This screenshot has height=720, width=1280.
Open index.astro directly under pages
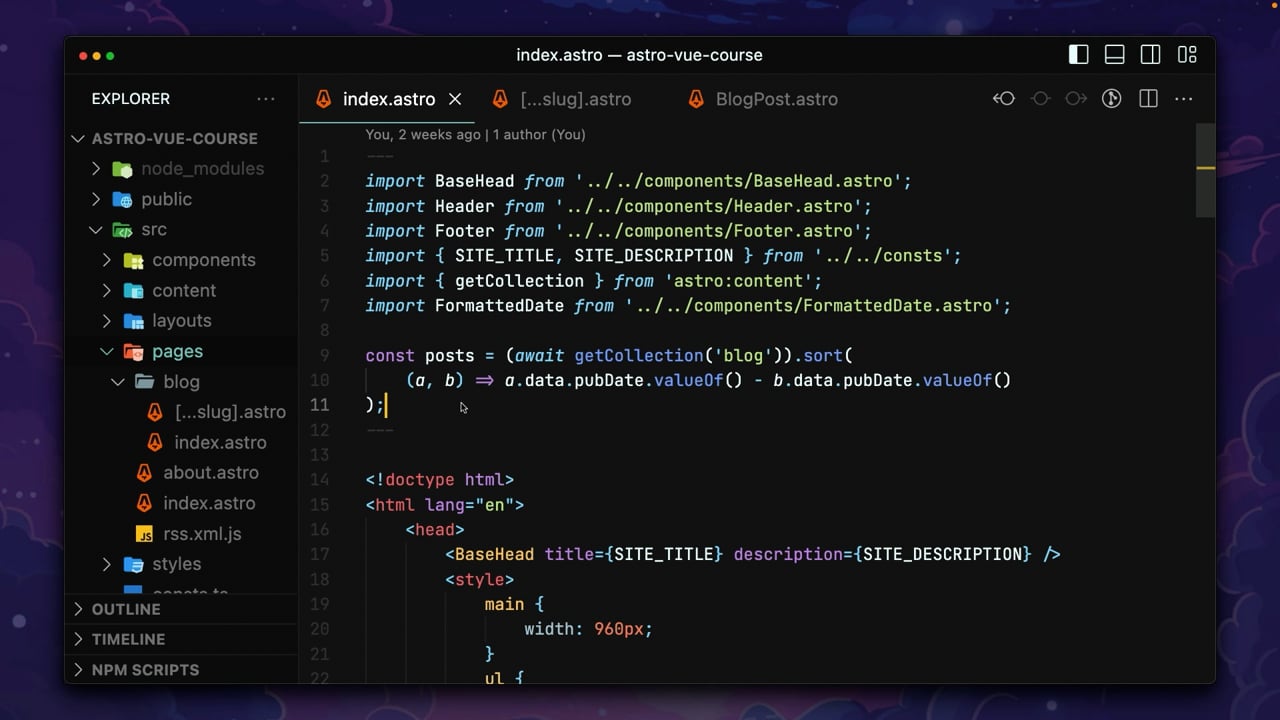click(209, 503)
